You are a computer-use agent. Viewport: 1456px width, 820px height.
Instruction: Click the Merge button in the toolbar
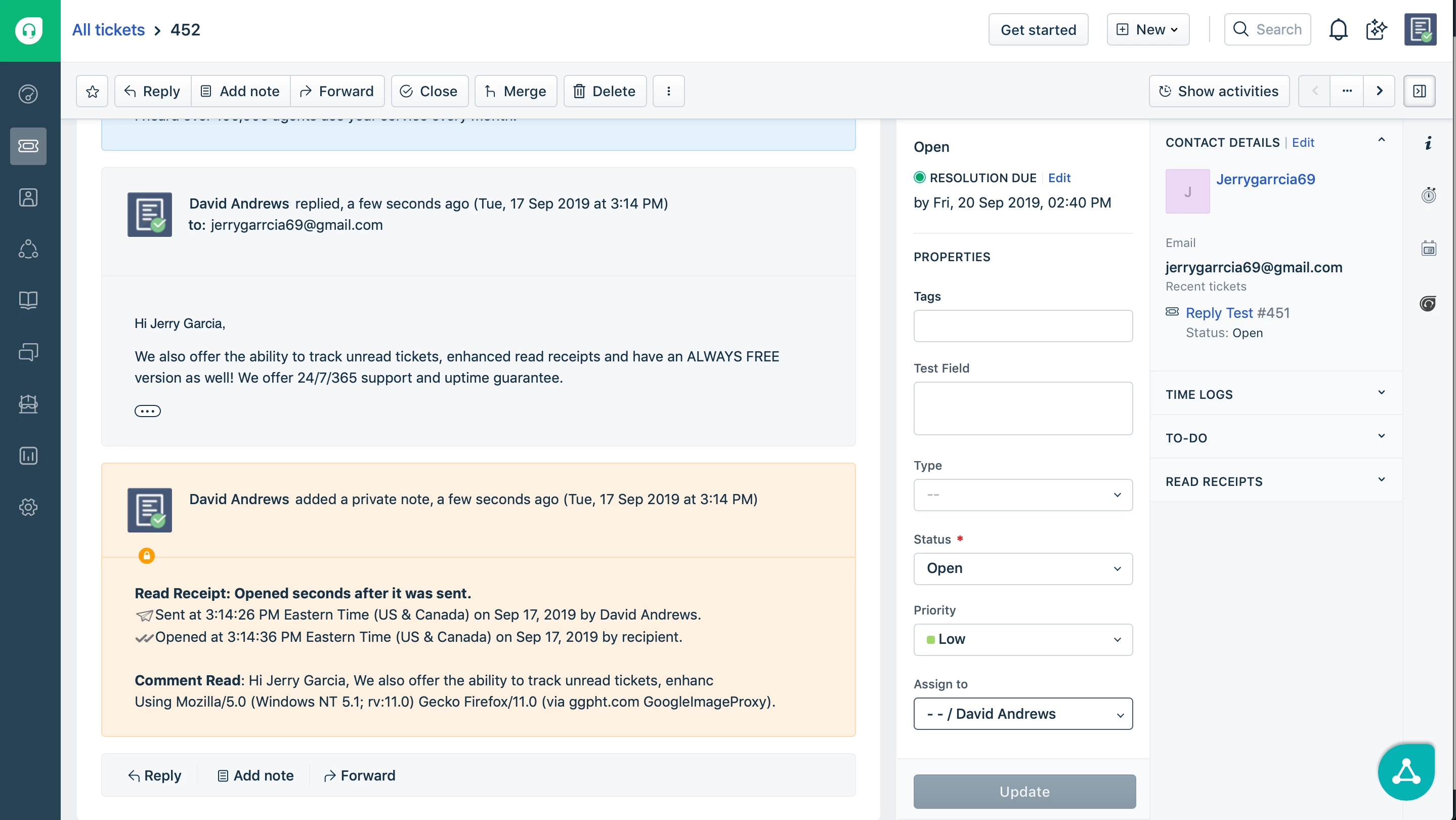tap(516, 91)
